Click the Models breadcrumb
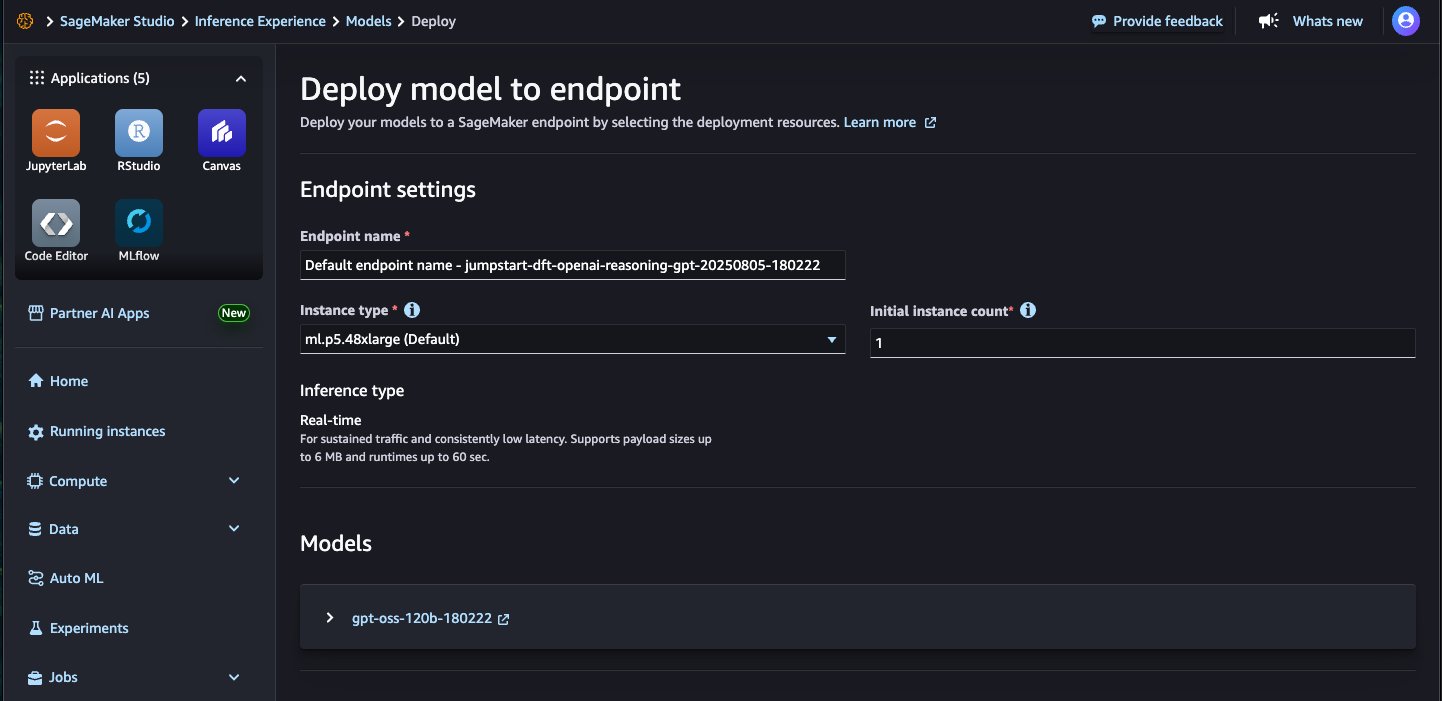The height and width of the screenshot is (701, 1442). [369, 21]
